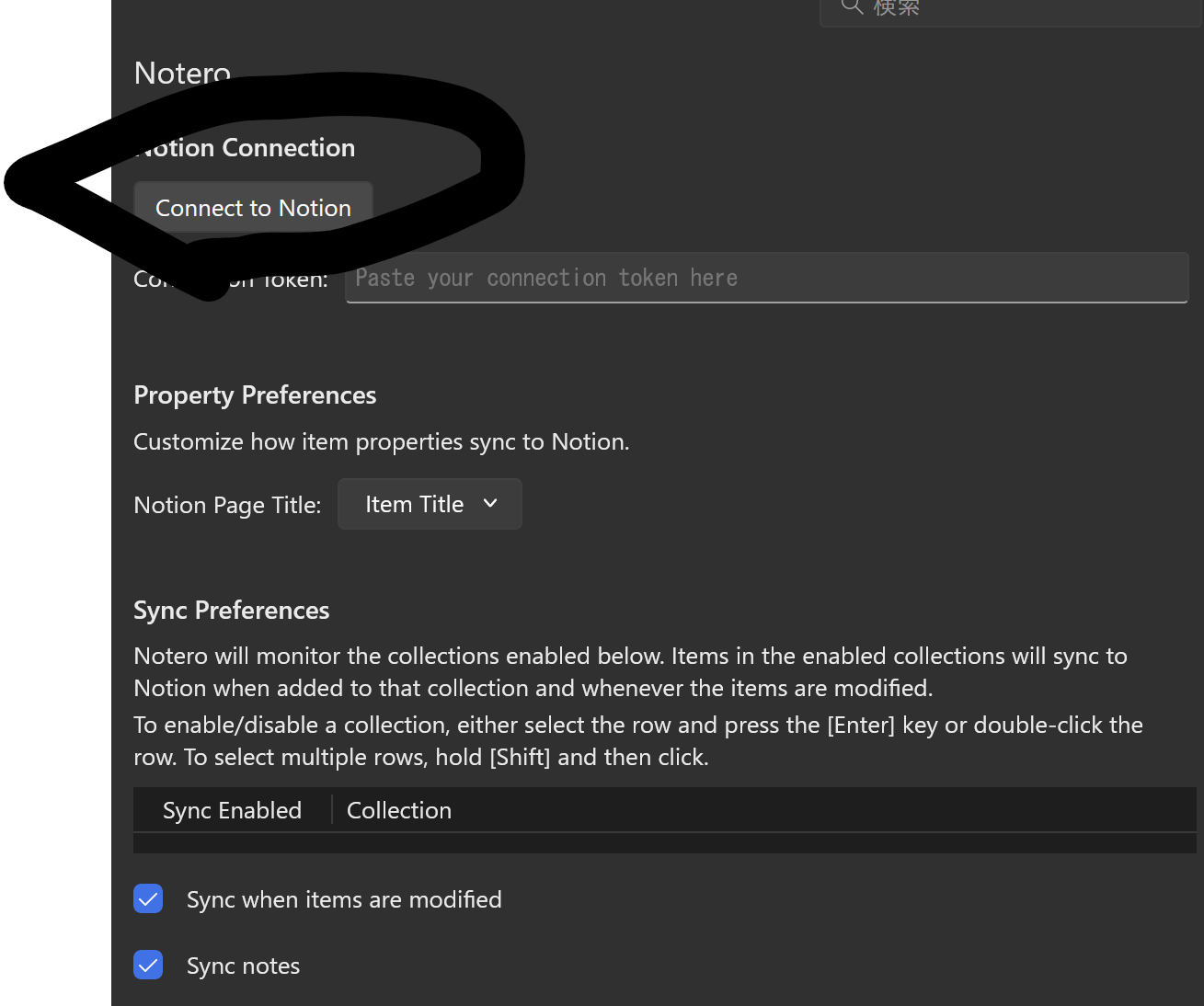Click the chevron arrow beside Item Title

click(490, 504)
